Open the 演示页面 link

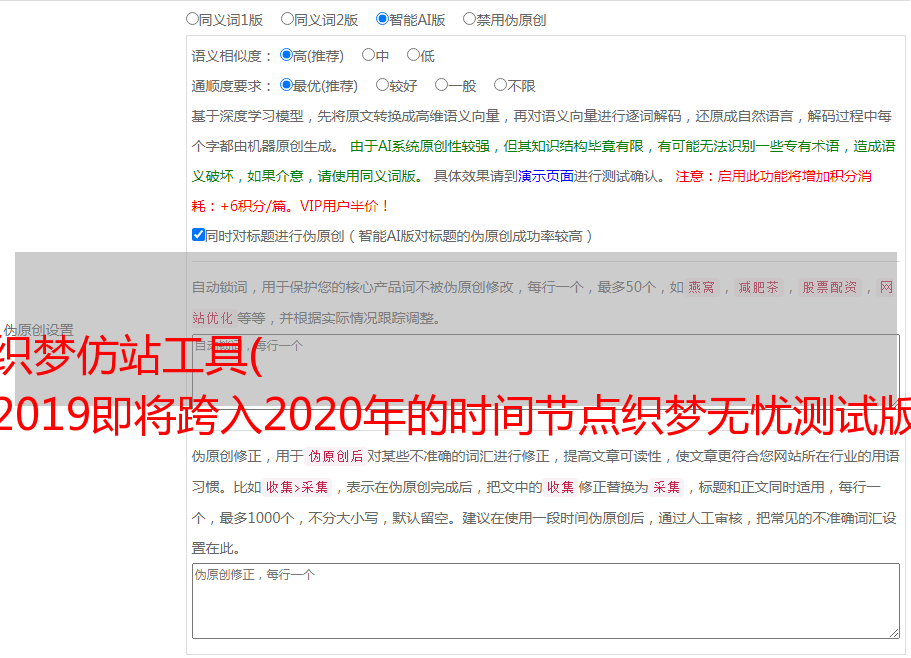tap(546, 176)
